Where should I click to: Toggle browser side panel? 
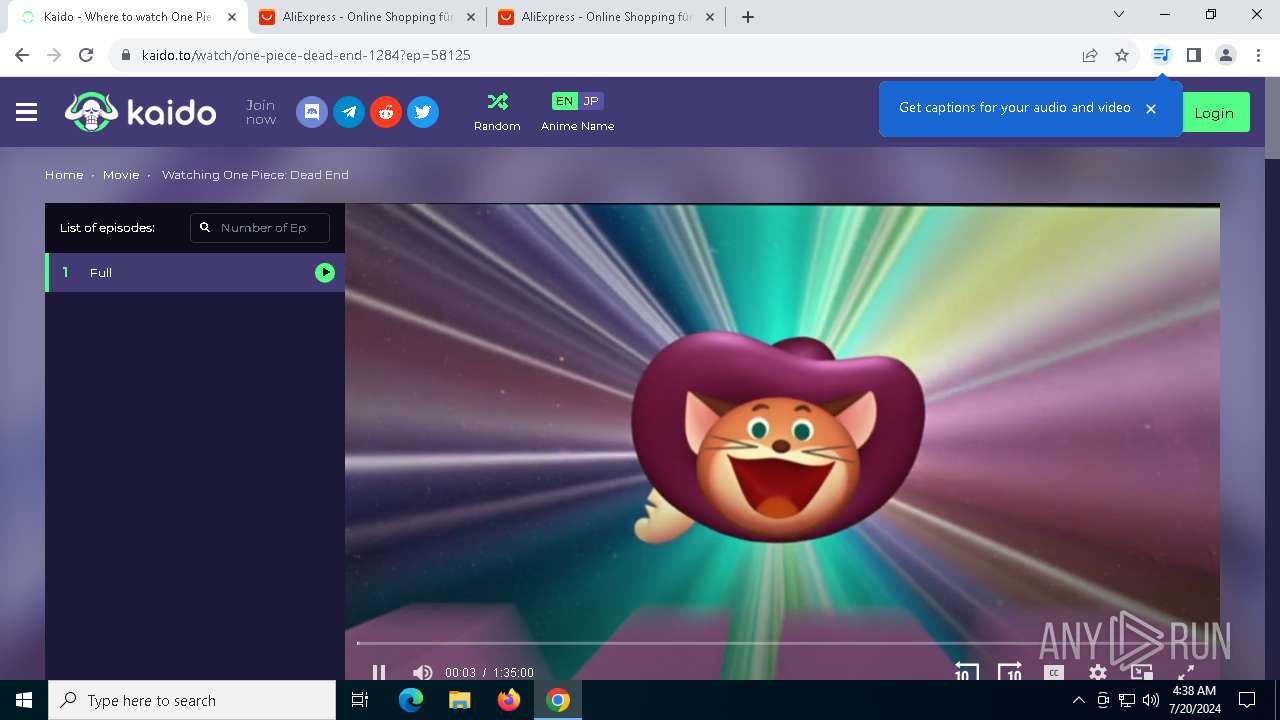[x=1193, y=55]
